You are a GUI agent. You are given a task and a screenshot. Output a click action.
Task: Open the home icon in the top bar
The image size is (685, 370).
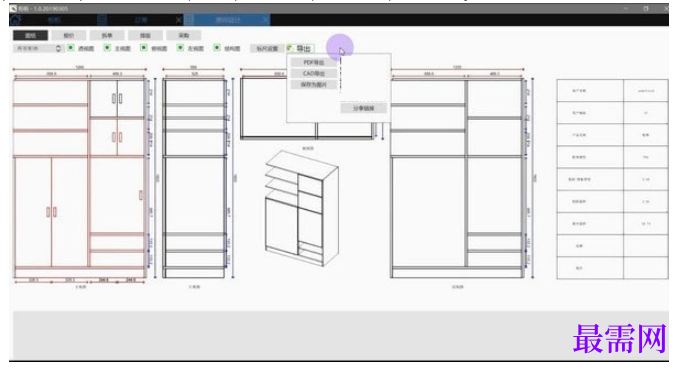[16, 20]
